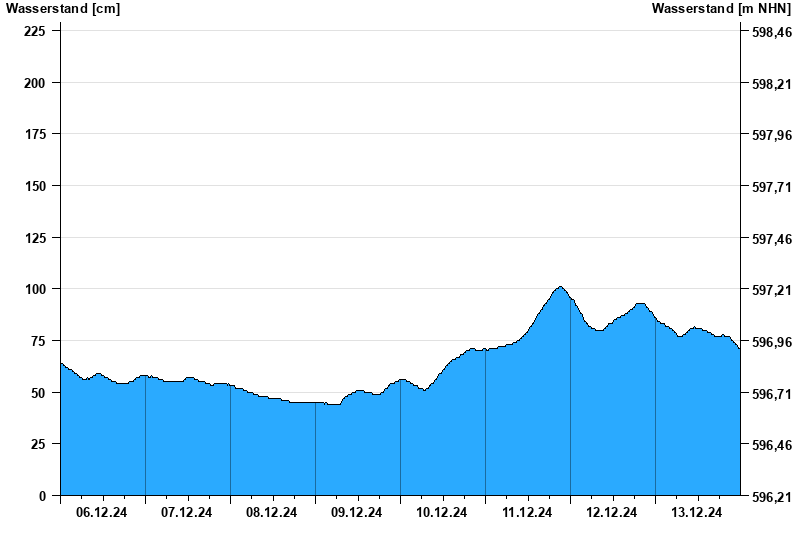Screen dimensions: 800x550
Task: Click the 06.12.24 date label
Action: pyautogui.click(x=102, y=512)
